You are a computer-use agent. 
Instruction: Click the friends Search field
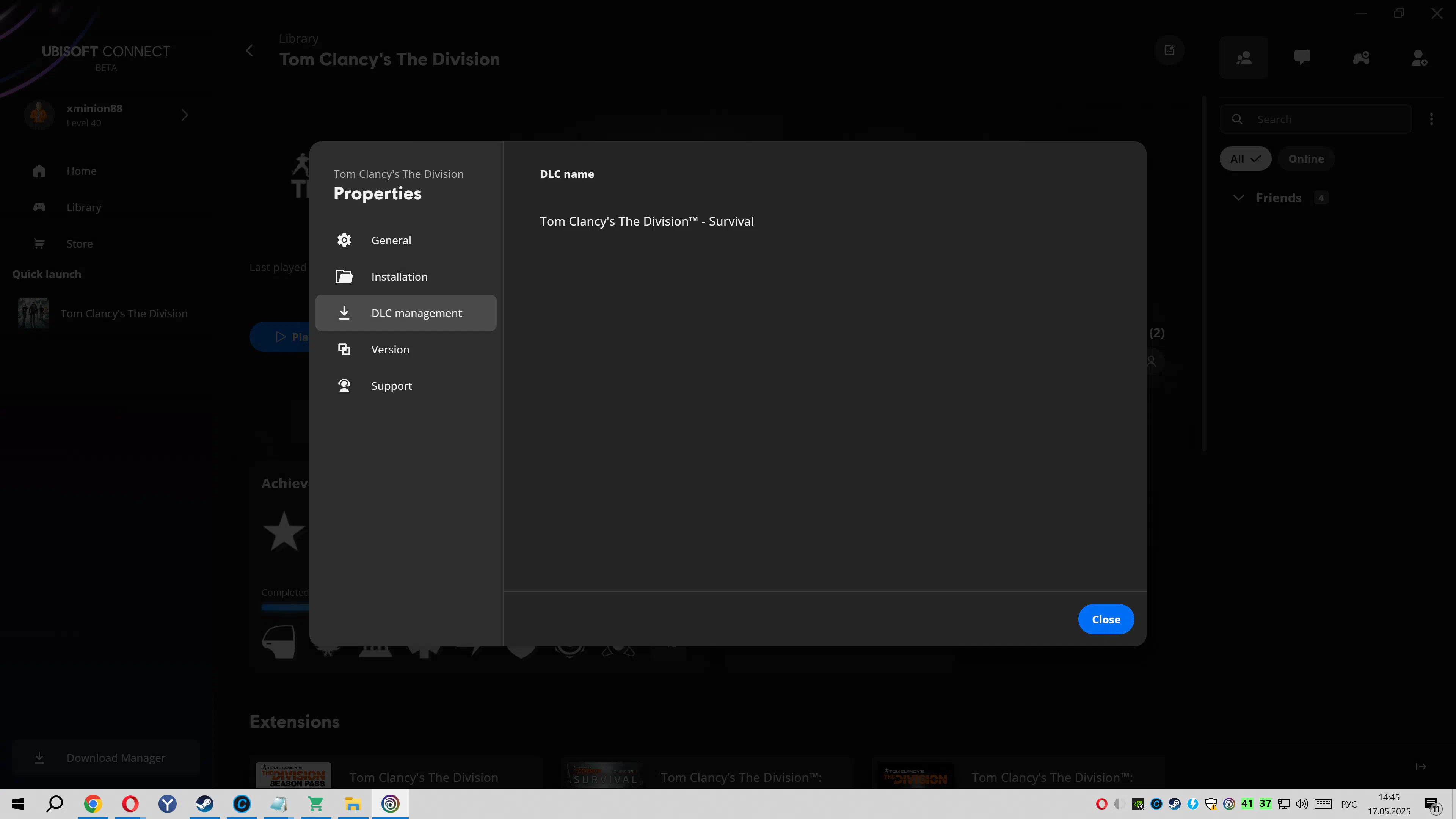tap(1315, 119)
